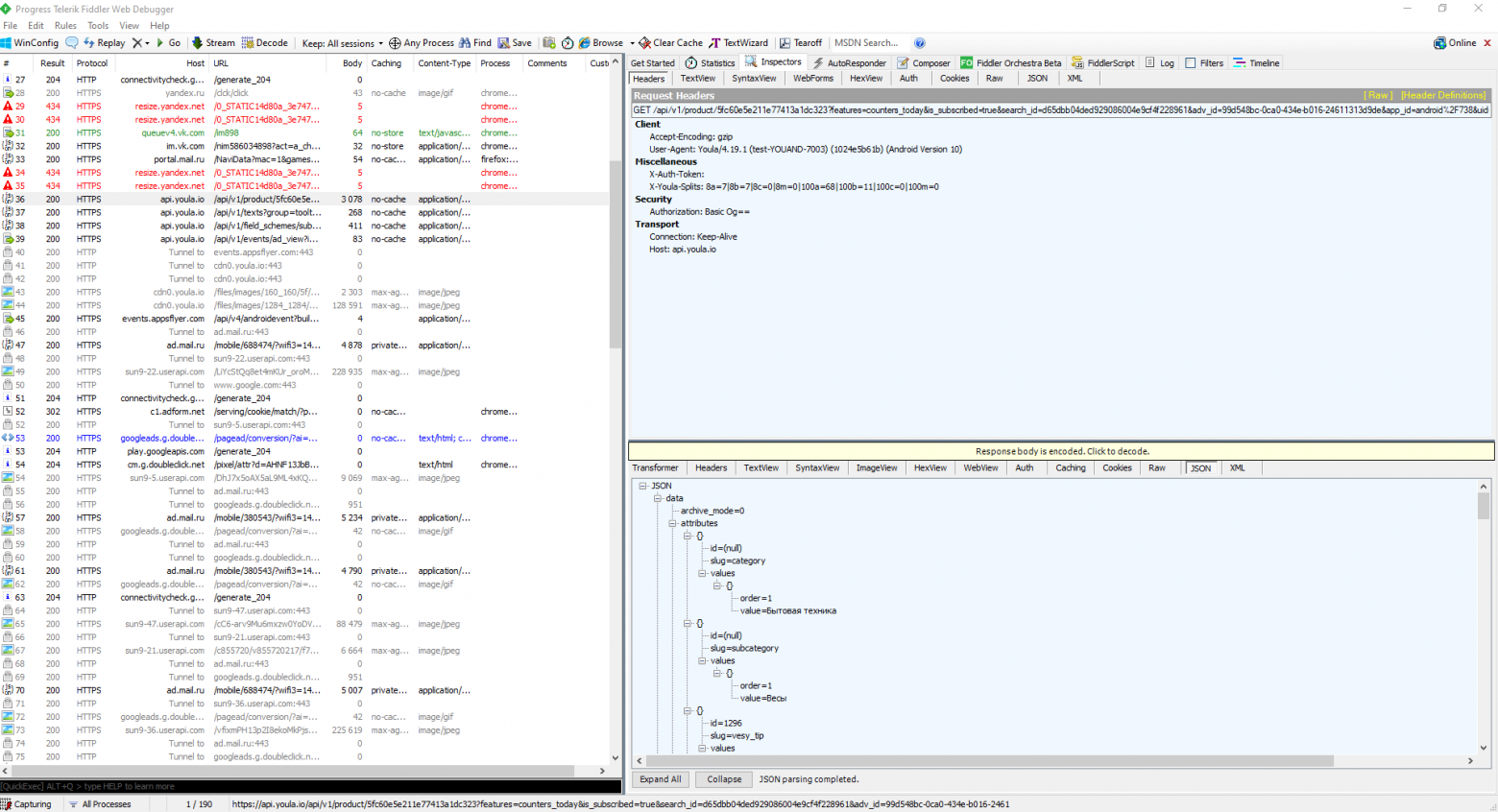Click the blue help icon beside MSDN Search
Image resolution: width=1498 pixels, height=812 pixels.
click(x=920, y=43)
